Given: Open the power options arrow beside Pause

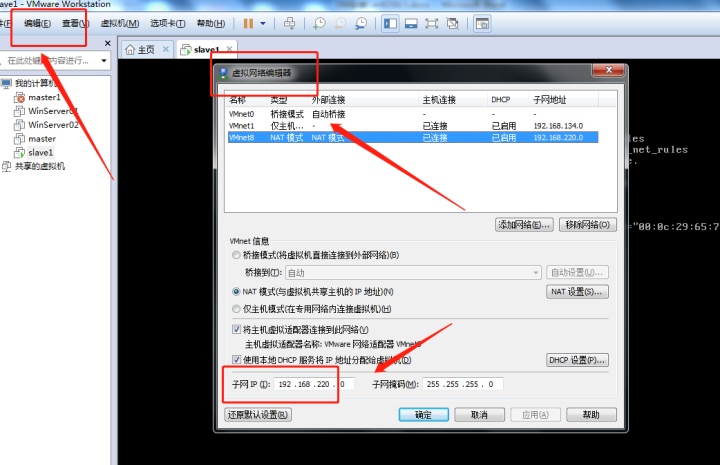Looking at the screenshot, I should pos(263,23).
